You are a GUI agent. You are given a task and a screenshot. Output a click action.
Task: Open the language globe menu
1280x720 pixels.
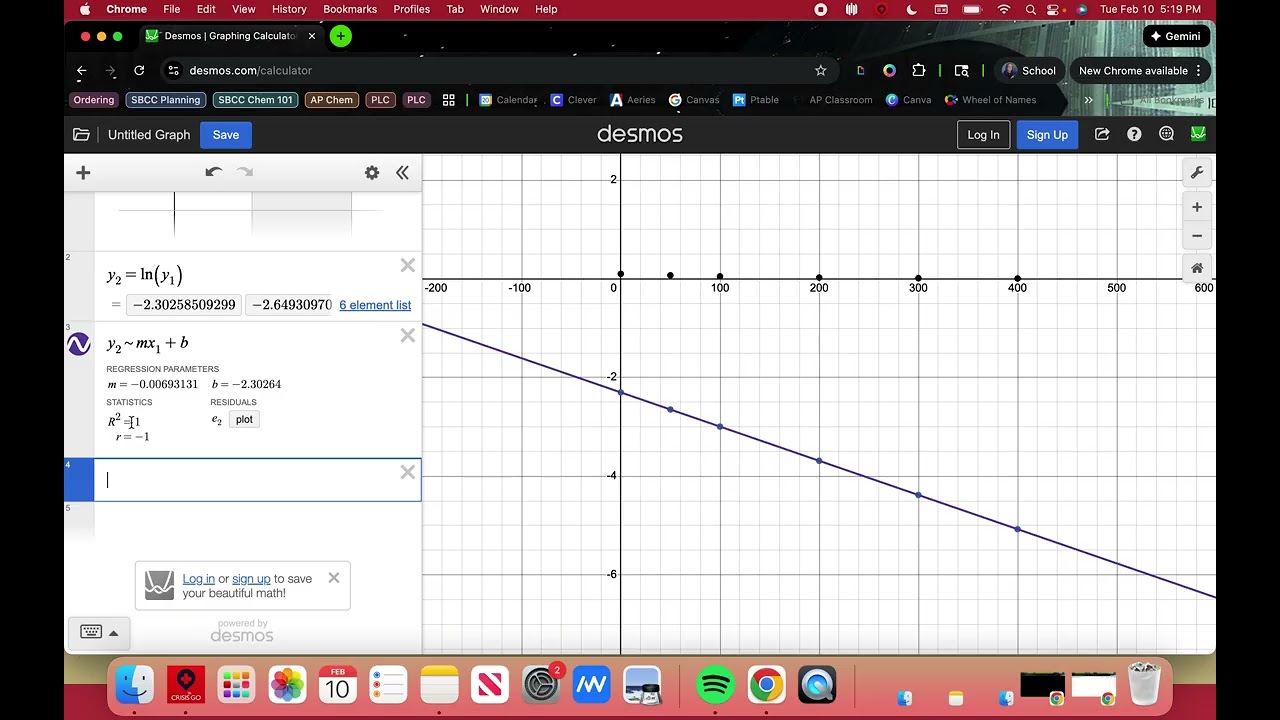tap(1166, 134)
